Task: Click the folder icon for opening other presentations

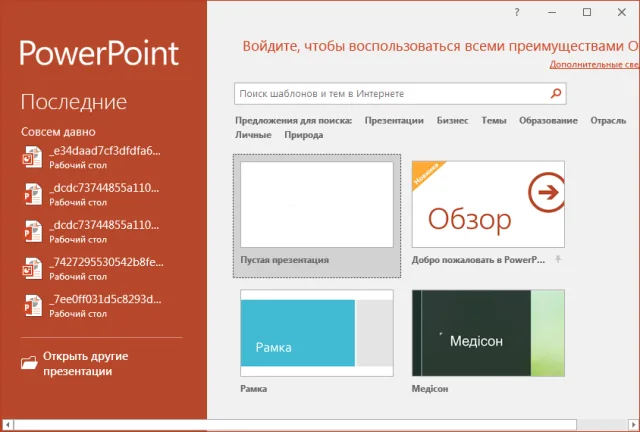Action: (x=29, y=362)
